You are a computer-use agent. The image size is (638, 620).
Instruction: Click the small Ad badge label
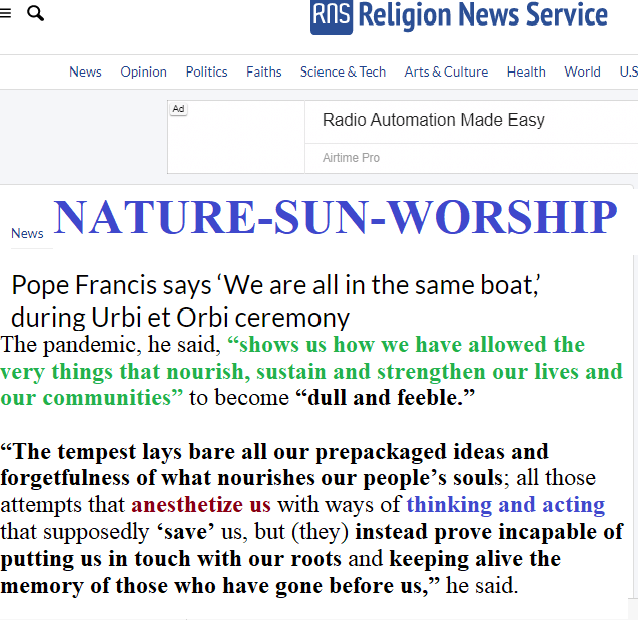pyautogui.click(x=178, y=108)
